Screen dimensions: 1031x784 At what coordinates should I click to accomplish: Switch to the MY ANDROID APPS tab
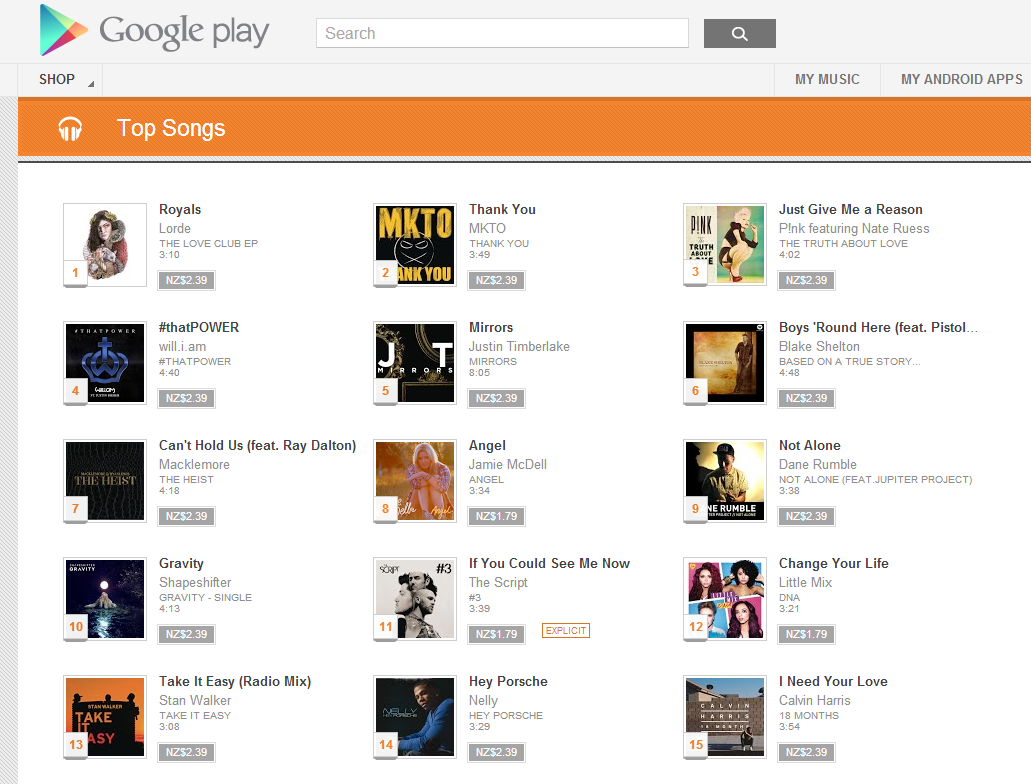pyautogui.click(x=961, y=79)
